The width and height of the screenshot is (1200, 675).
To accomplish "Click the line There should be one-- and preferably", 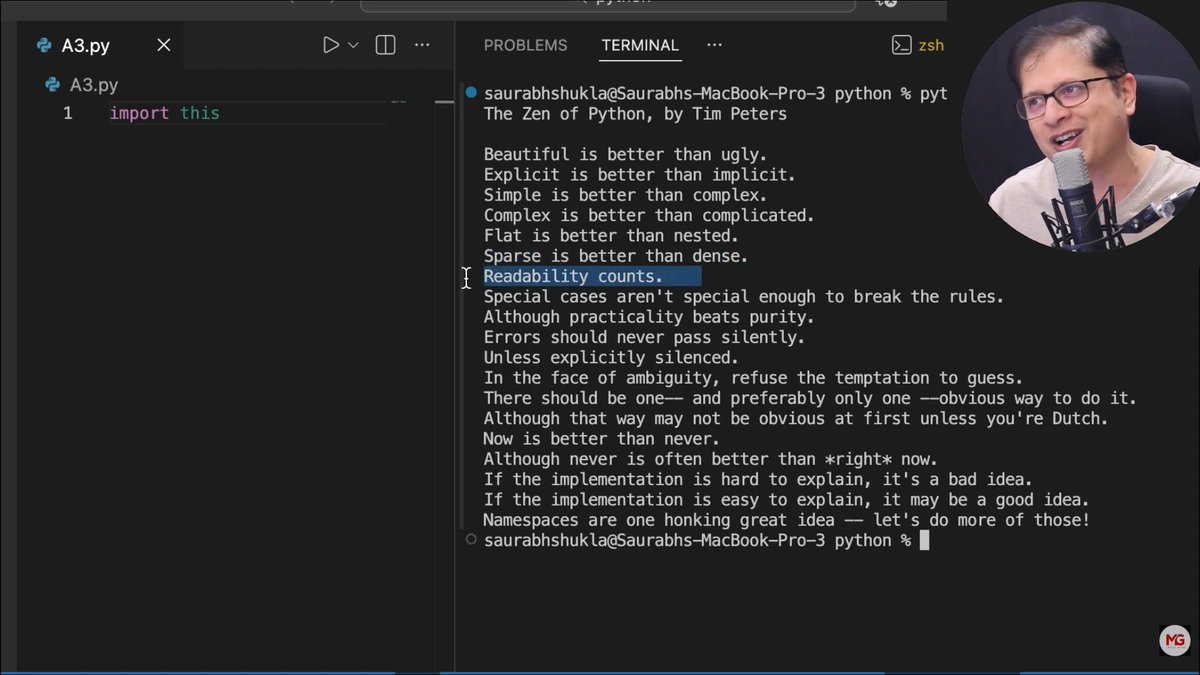I will (x=810, y=398).
